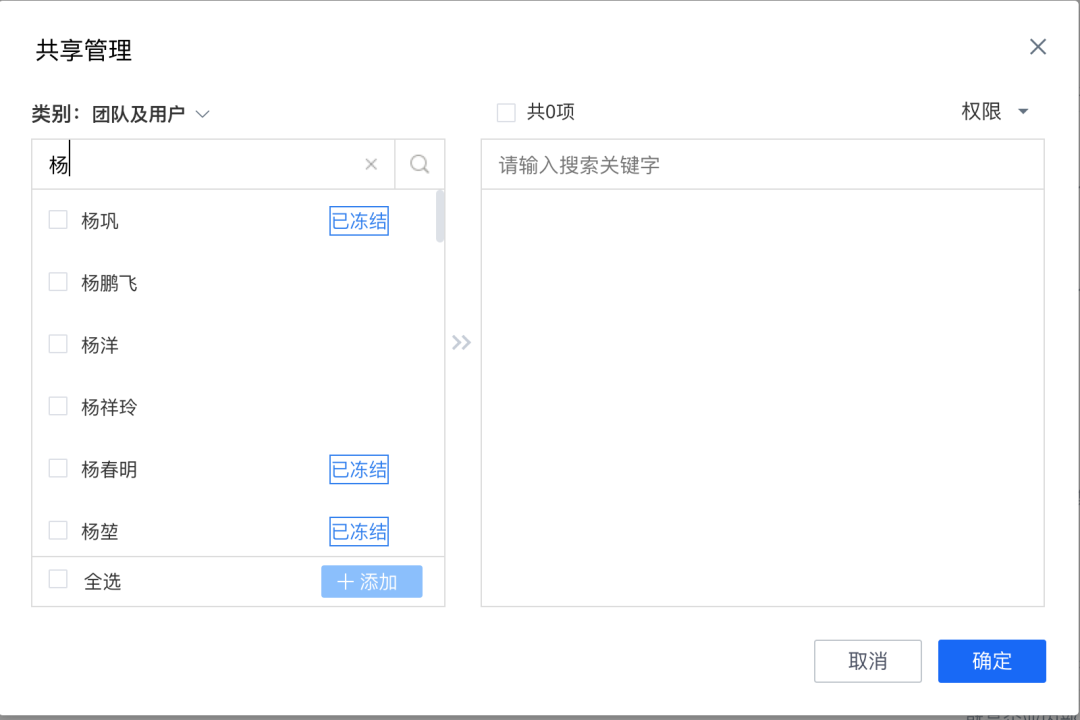This screenshot has width=1080, height=720.
Task: Click the name 杨祥玲
Action: tap(109, 407)
